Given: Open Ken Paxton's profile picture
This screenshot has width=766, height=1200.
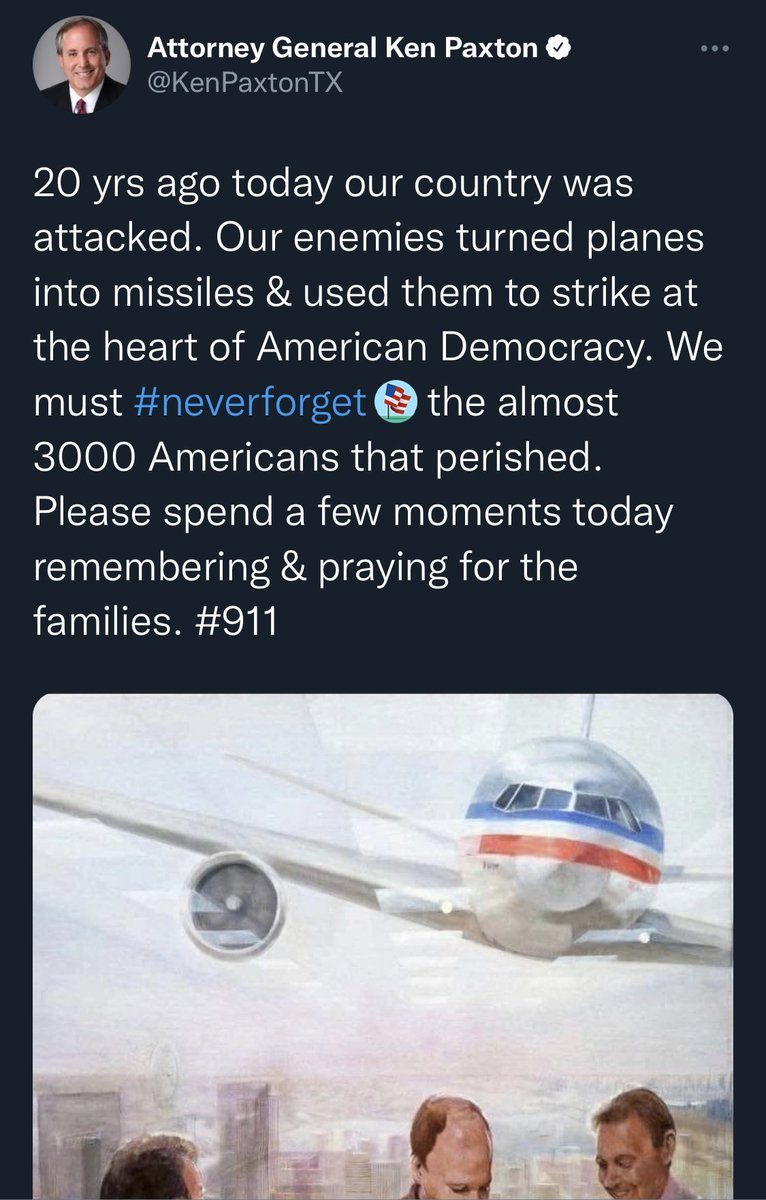Looking at the screenshot, I should [x=82, y=64].
